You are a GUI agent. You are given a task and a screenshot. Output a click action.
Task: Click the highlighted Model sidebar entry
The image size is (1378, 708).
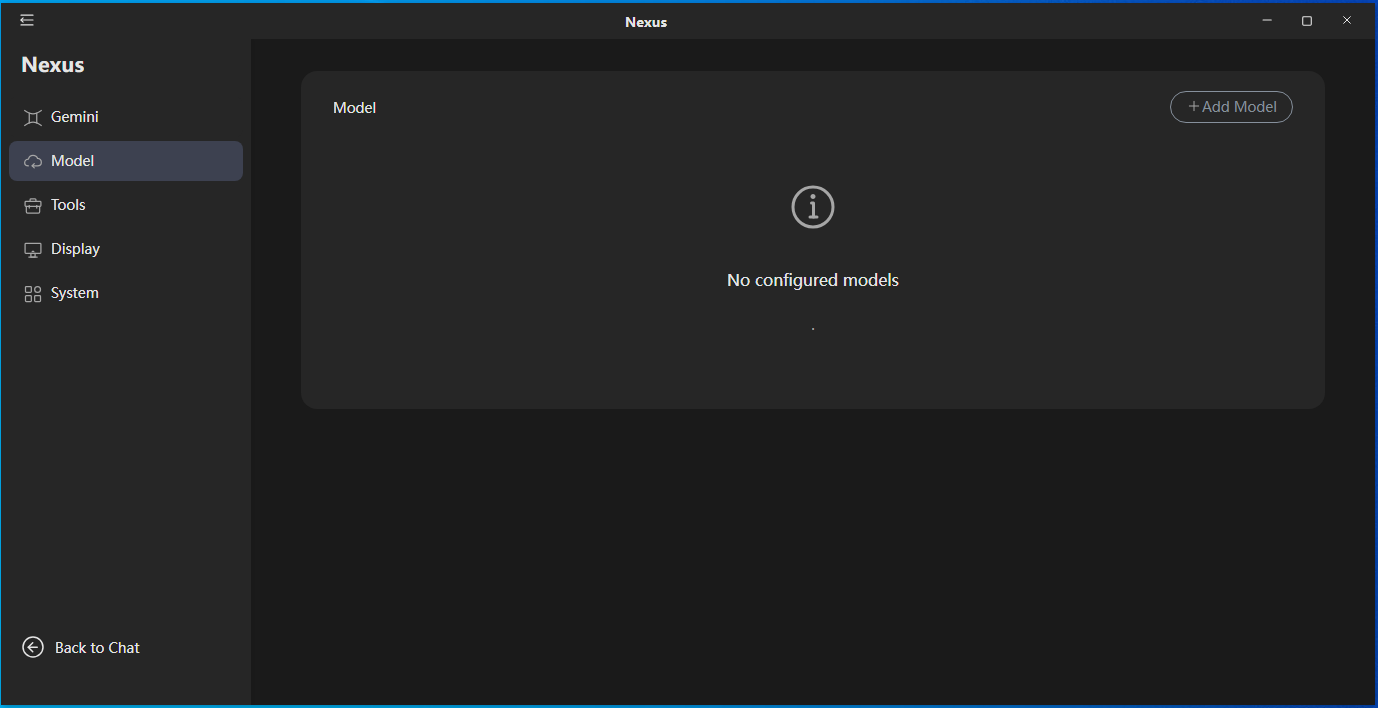tap(126, 160)
